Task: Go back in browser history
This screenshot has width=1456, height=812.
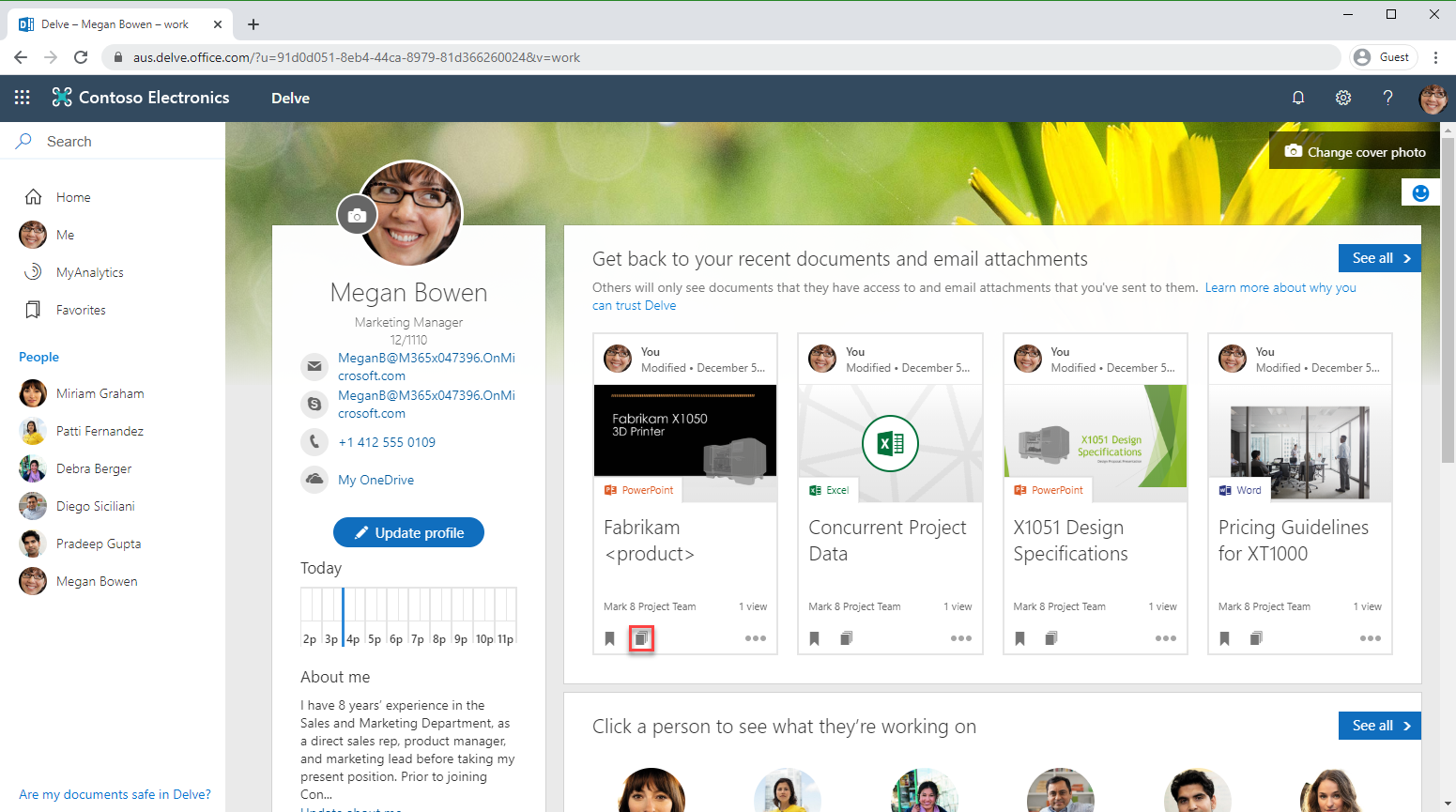Action: pyautogui.click(x=21, y=57)
